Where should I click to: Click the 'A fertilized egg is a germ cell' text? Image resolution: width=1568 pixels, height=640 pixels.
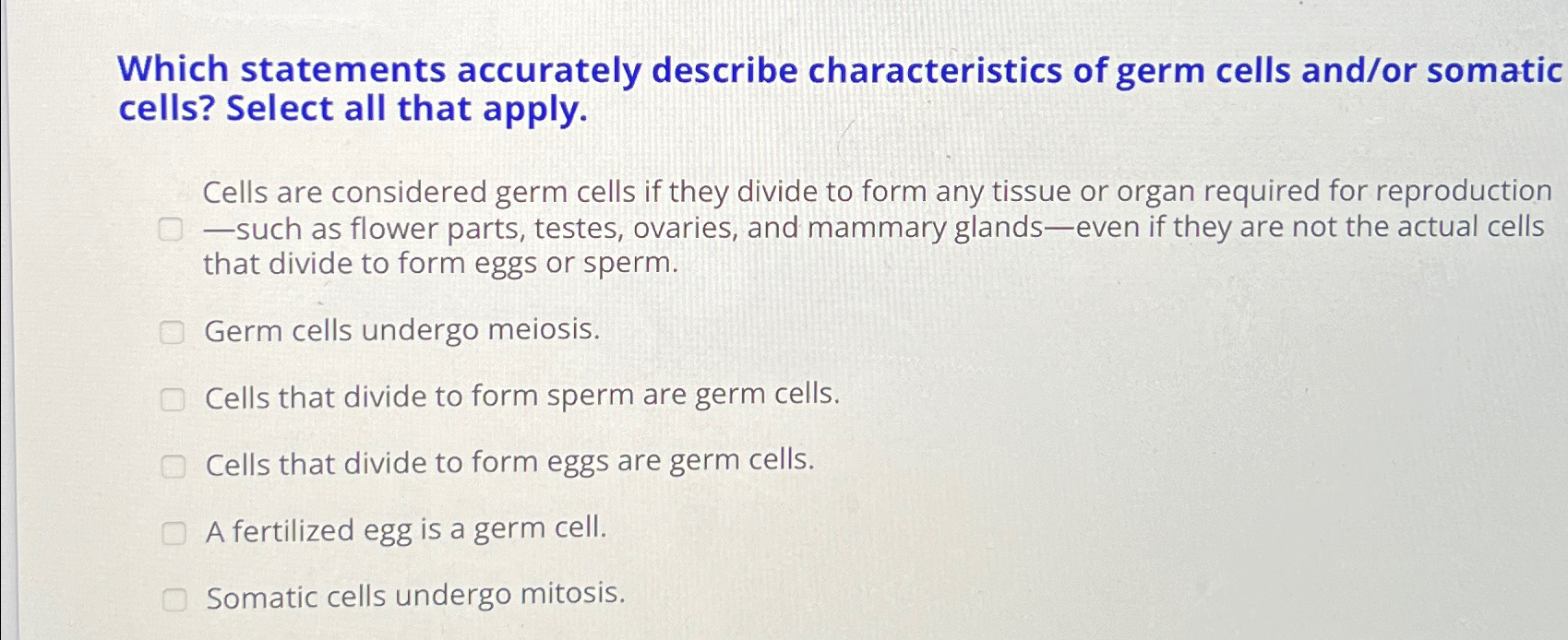(x=406, y=528)
